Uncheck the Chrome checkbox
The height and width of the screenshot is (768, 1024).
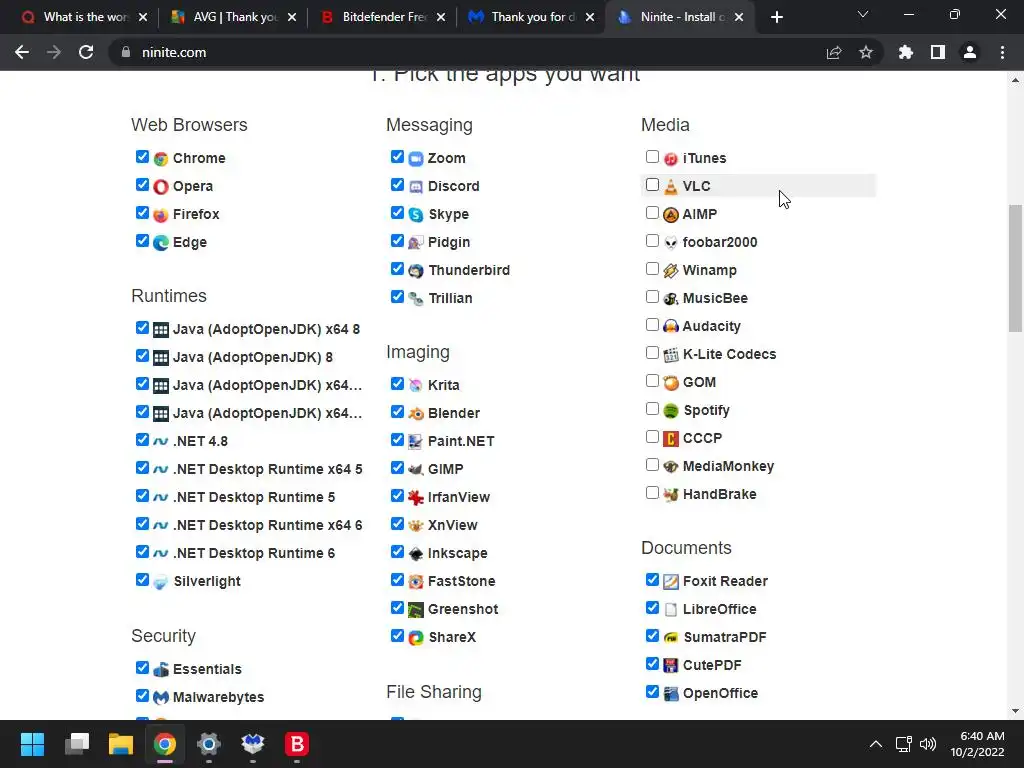pos(142,157)
